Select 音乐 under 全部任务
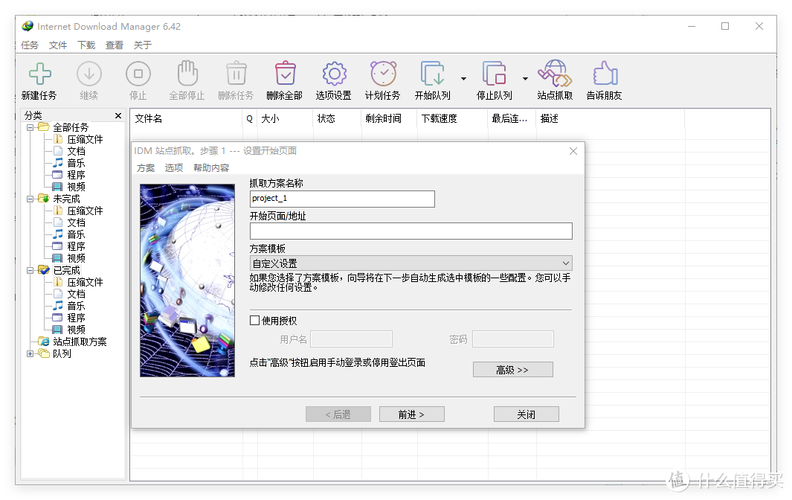This screenshot has height=500, width=792. pos(76,163)
